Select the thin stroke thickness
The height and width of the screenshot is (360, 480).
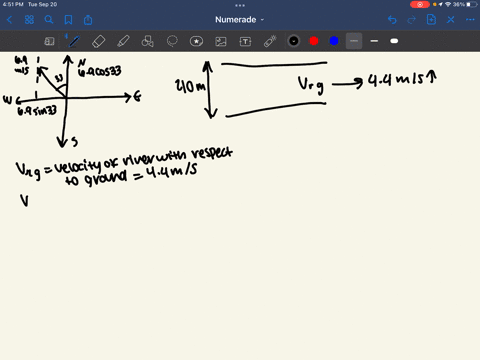point(354,41)
